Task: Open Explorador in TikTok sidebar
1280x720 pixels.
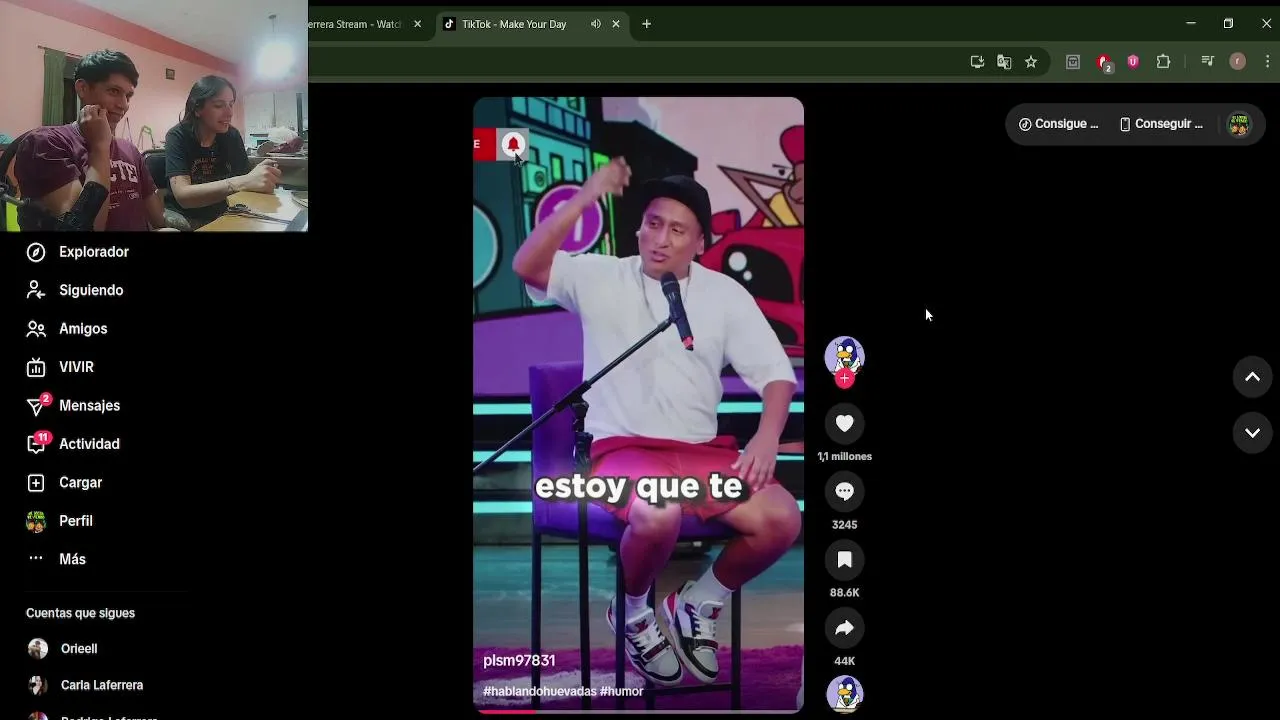Action: 77,252
